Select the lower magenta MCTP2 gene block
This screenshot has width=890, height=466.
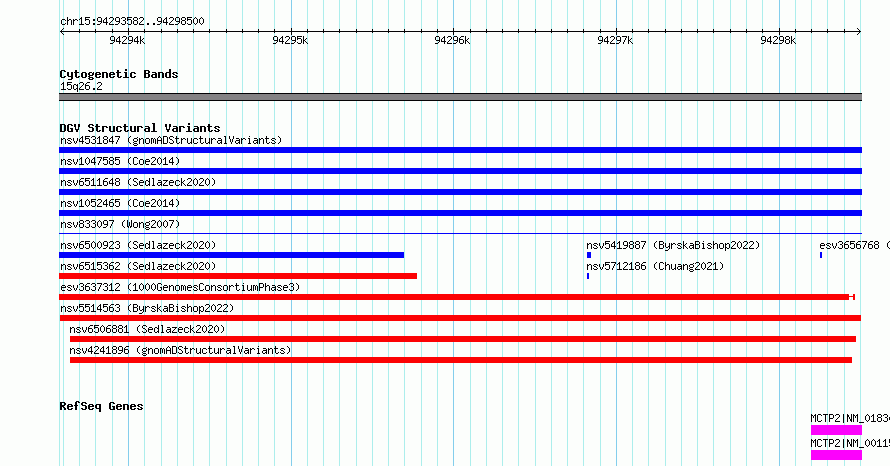[x=836, y=455]
